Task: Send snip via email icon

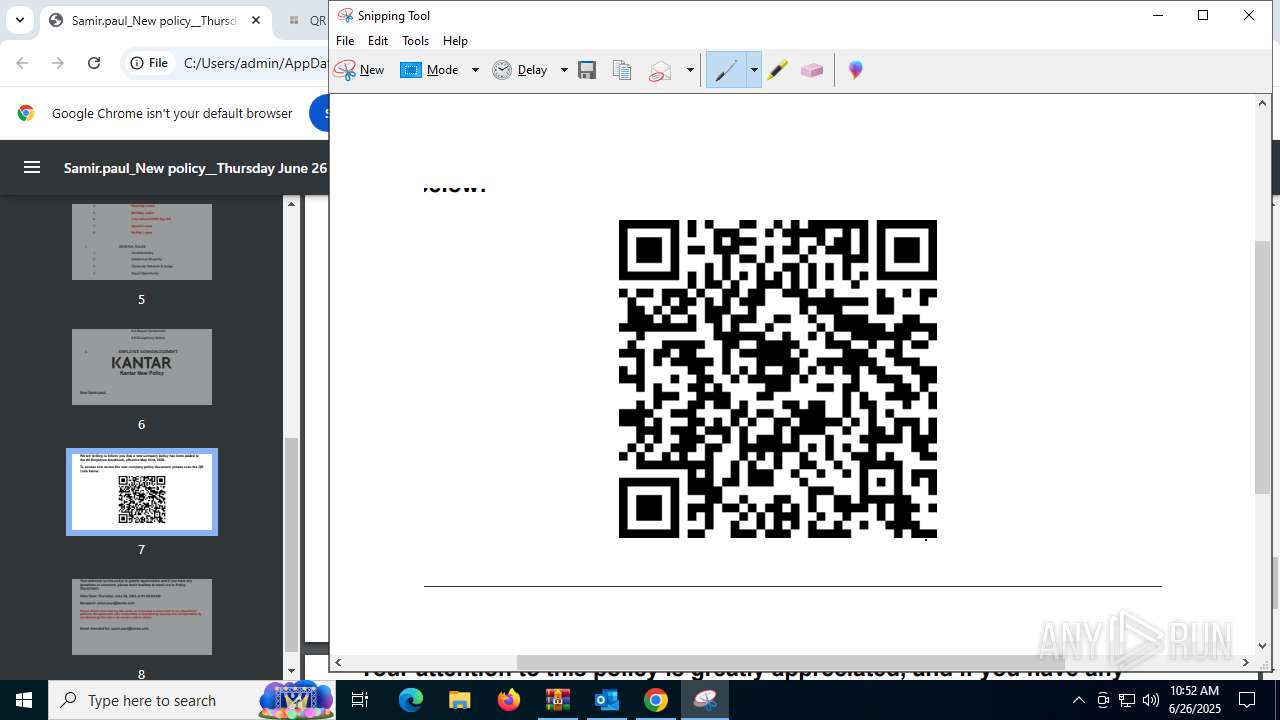Action: [660, 70]
